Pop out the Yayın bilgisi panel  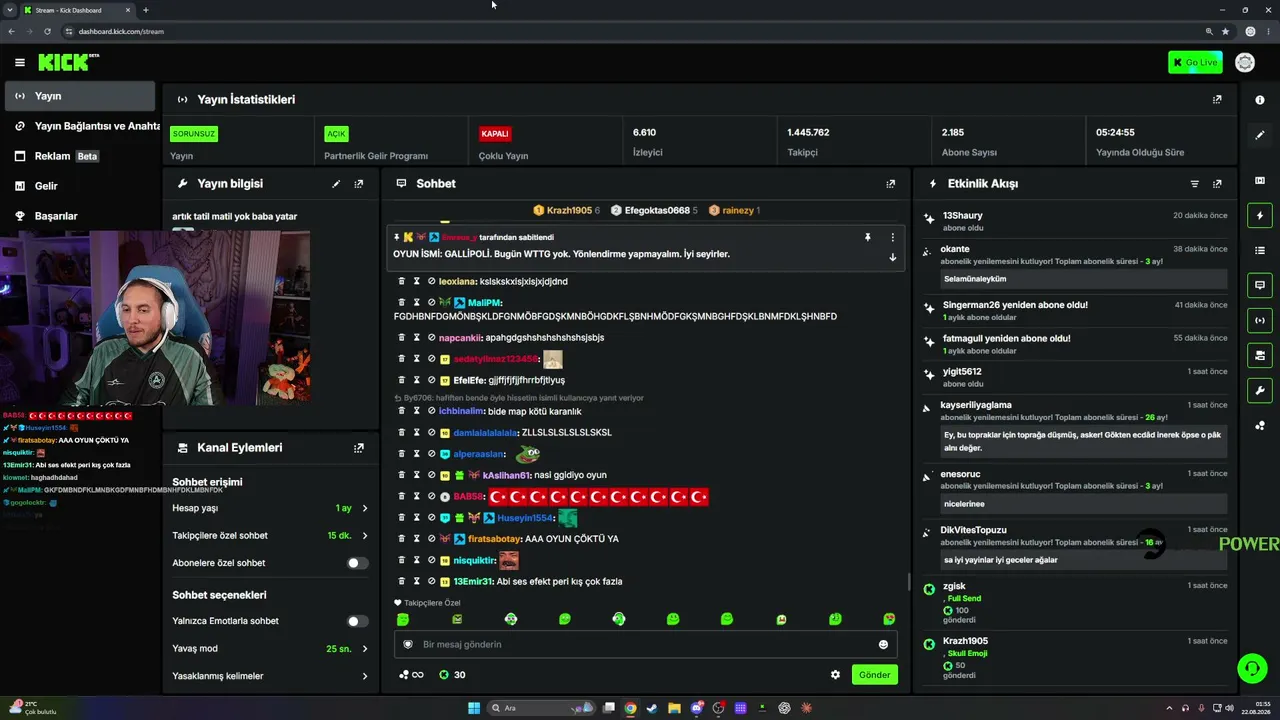tap(359, 184)
